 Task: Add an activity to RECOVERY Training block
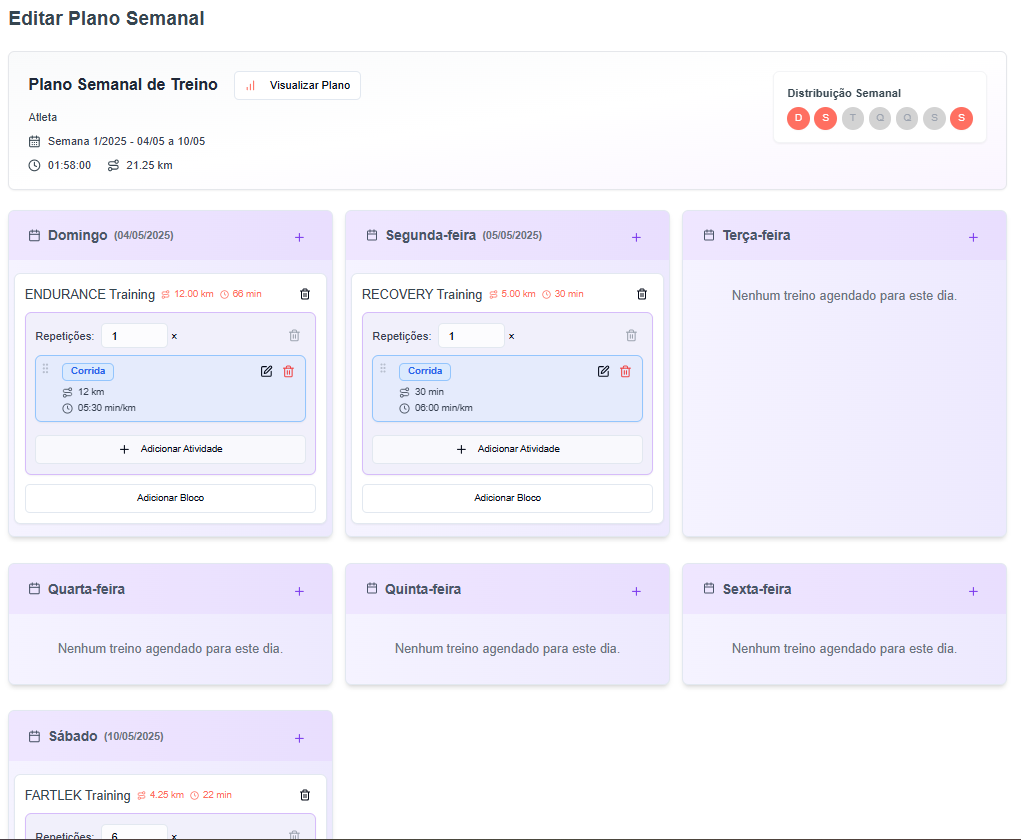click(x=507, y=449)
